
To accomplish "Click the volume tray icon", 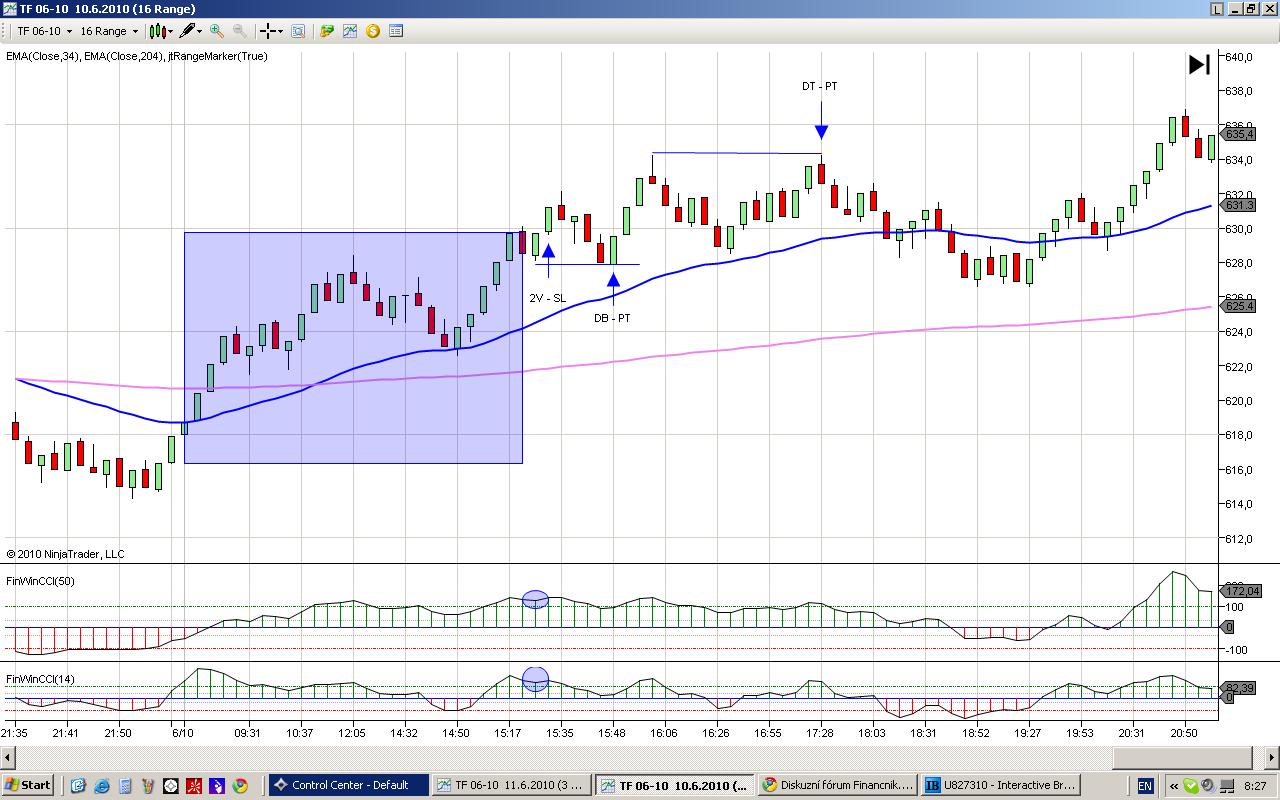I will point(1207,786).
